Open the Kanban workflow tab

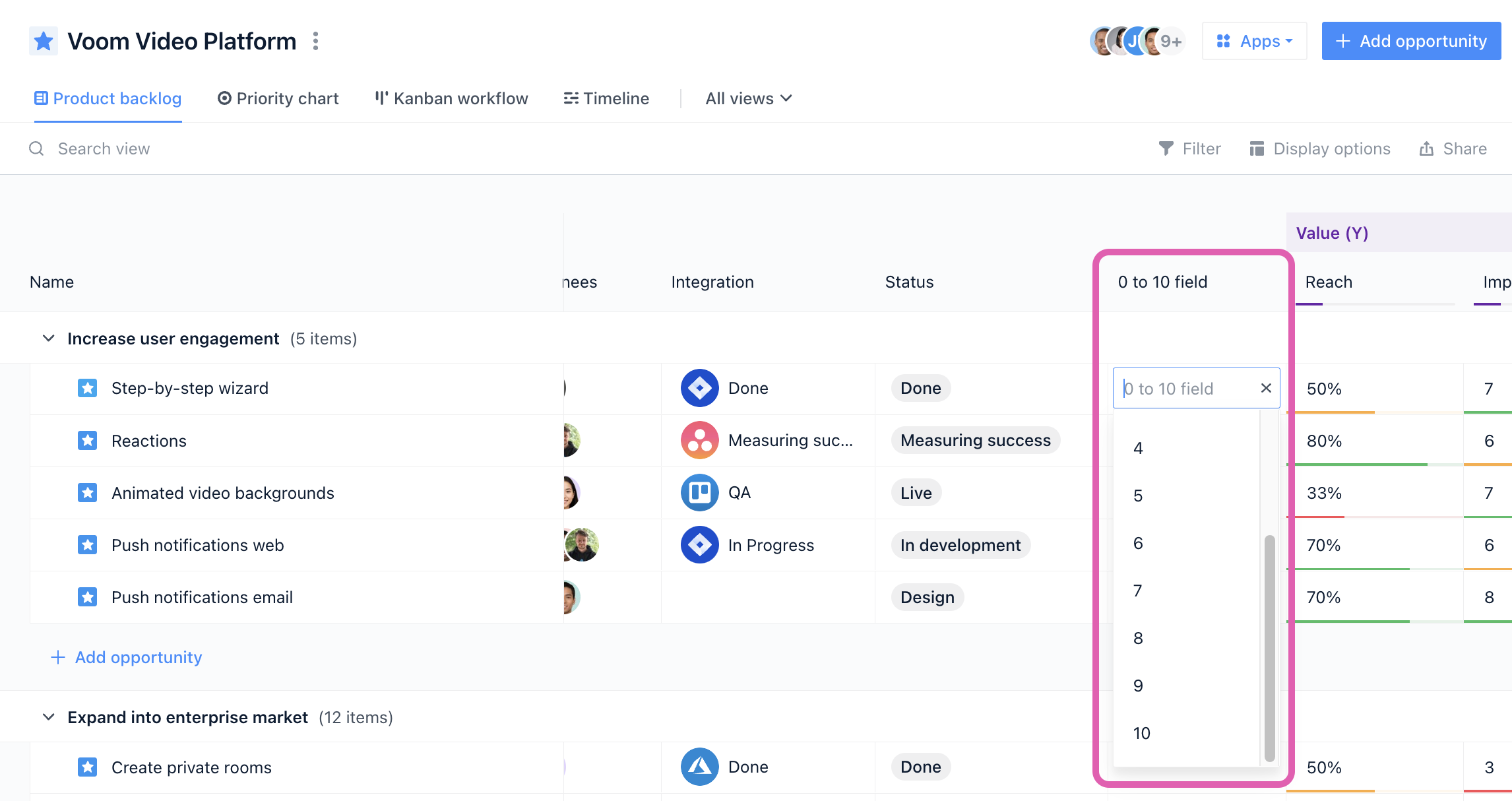[x=451, y=98]
